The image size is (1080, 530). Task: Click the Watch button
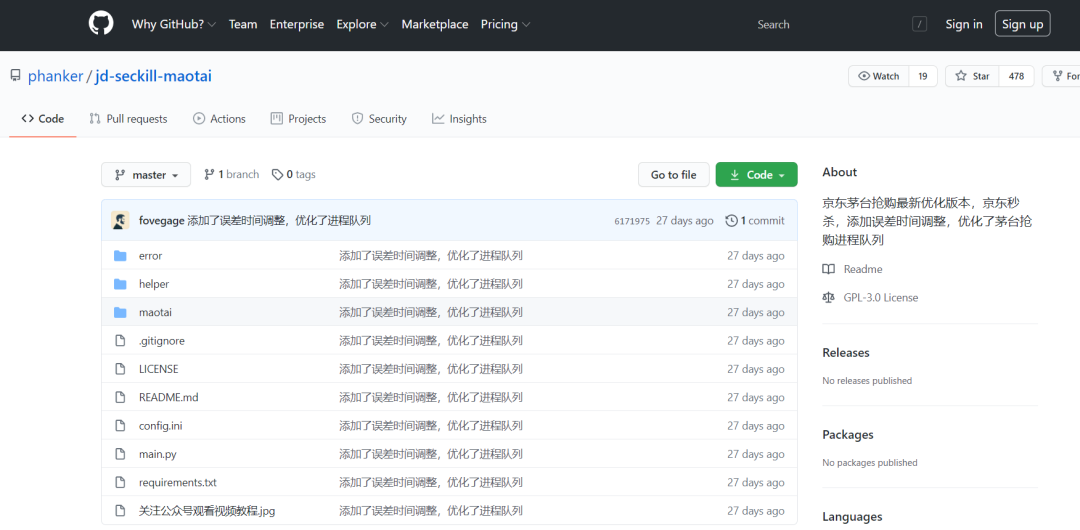(x=879, y=77)
